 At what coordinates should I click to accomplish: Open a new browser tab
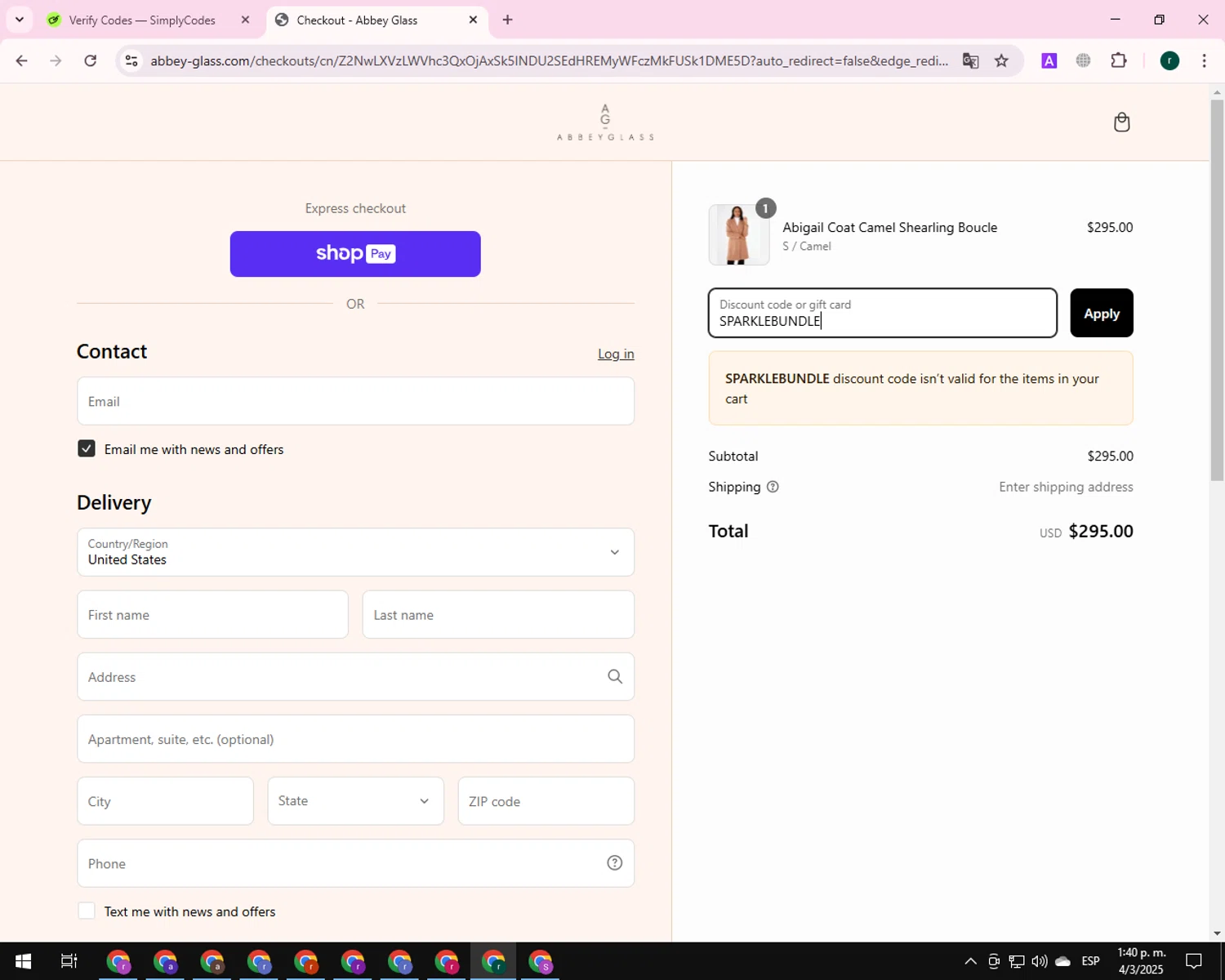coord(508,20)
